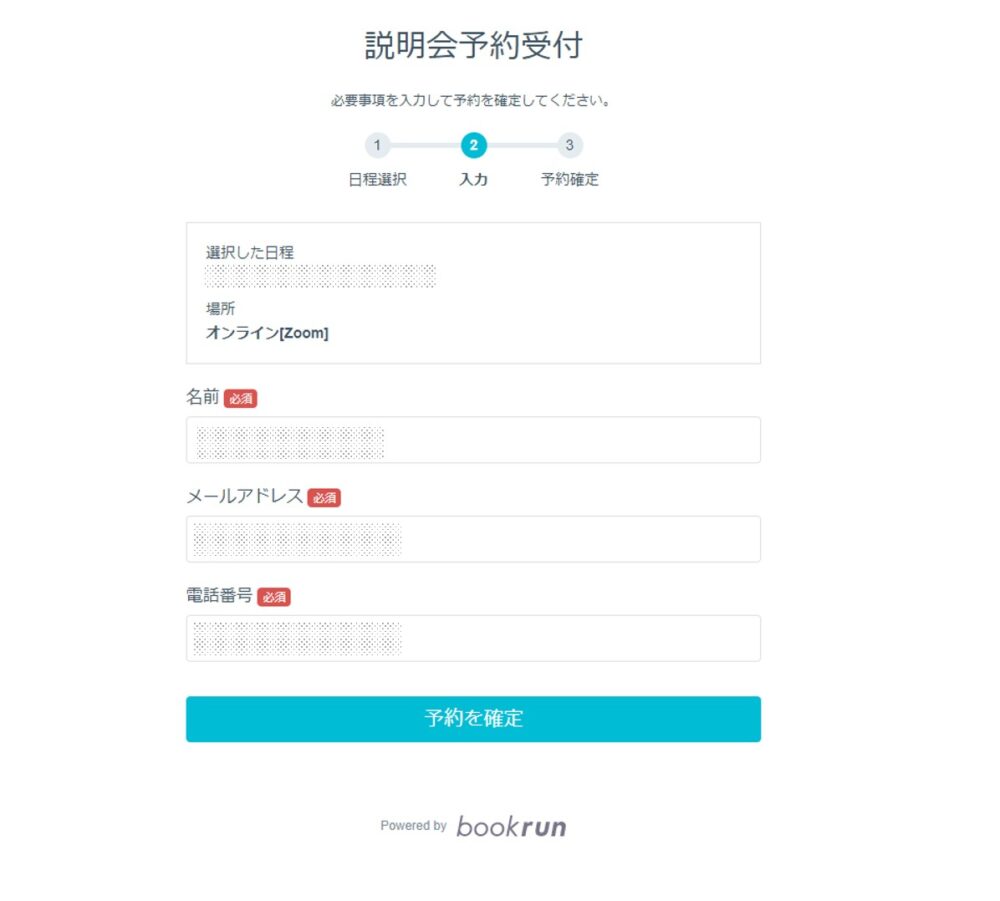Click 必須 badge beside メールアドレス
1000x901 pixels.
tap(324, 497)
